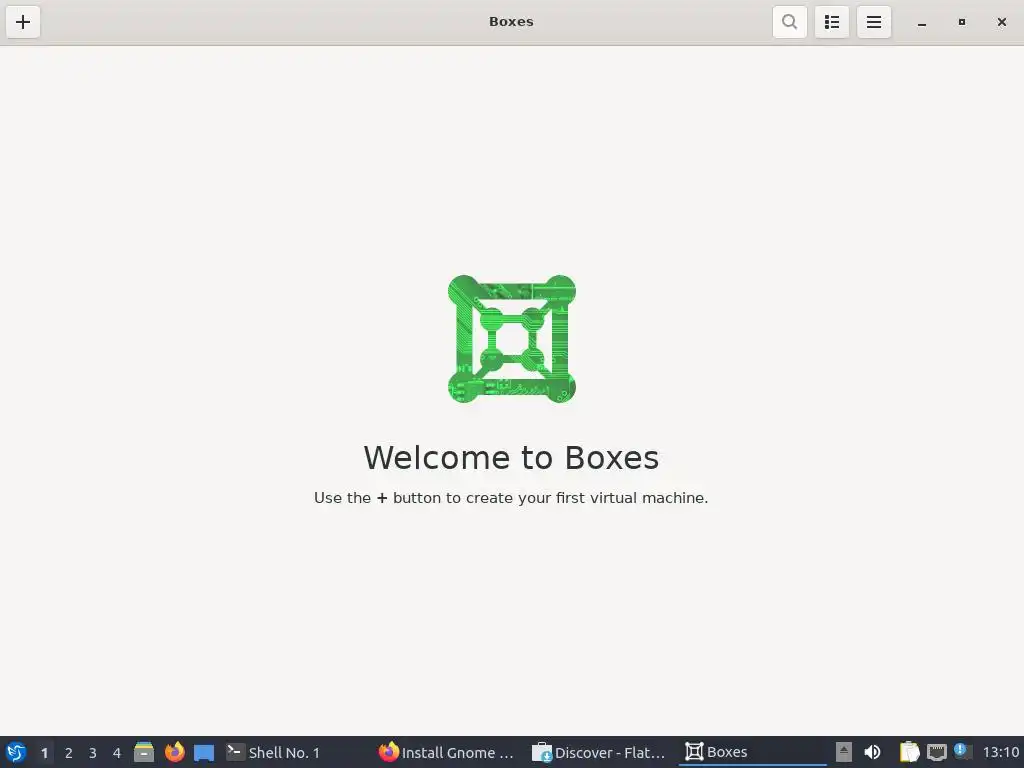Switch to workspace 3
Screen dimensions: 1024x768
93,753
